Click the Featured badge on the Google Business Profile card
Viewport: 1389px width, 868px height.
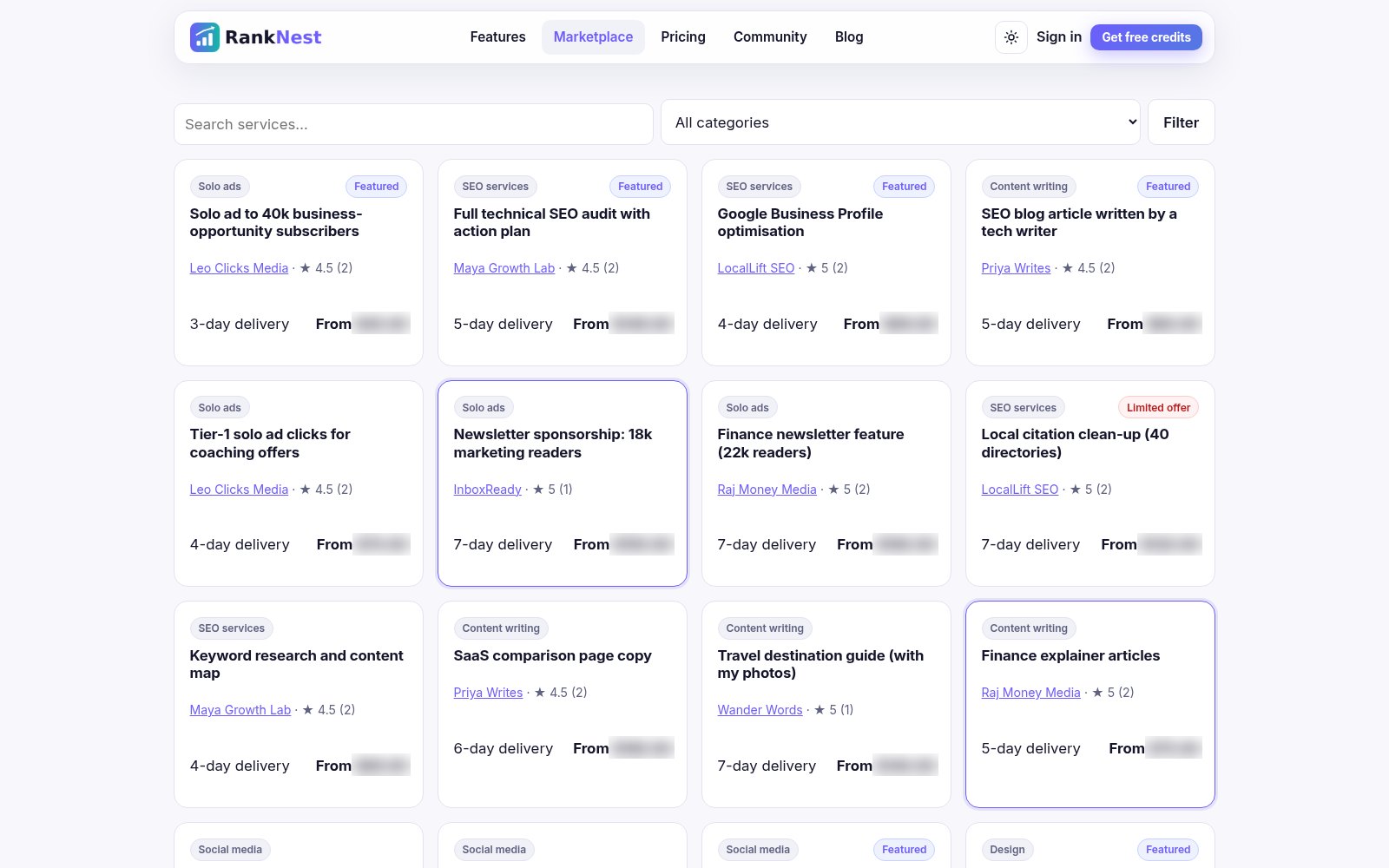[904, 187]
